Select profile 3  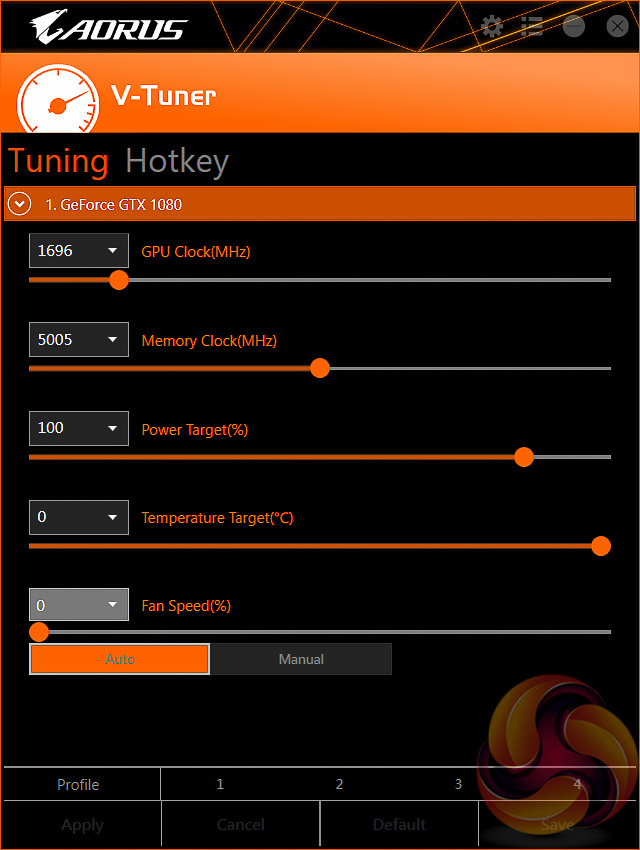click(x=458, y=784)
